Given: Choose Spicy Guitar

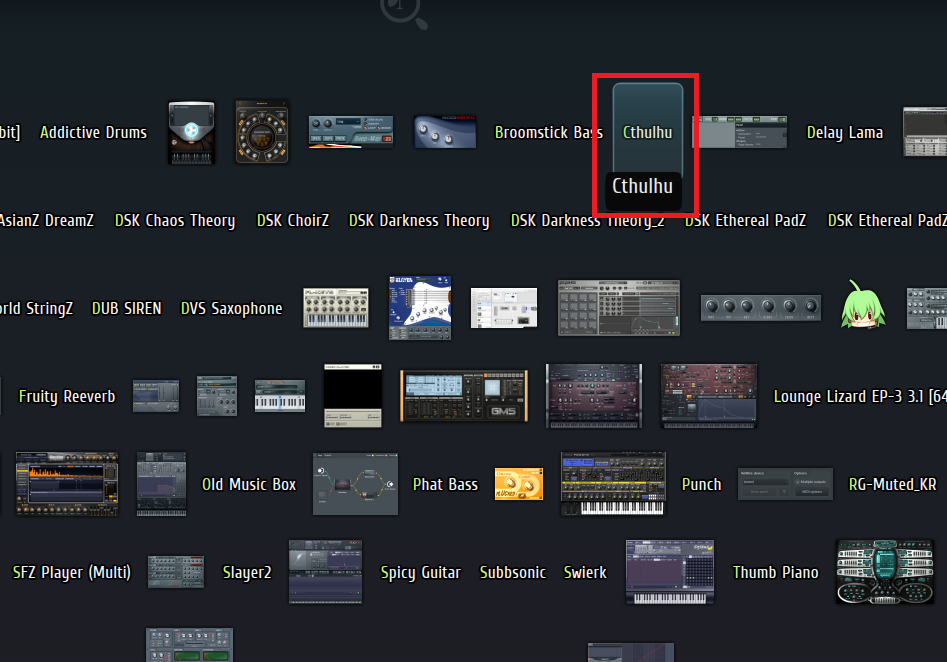Looking at the screenshot, I should [420, 572].
